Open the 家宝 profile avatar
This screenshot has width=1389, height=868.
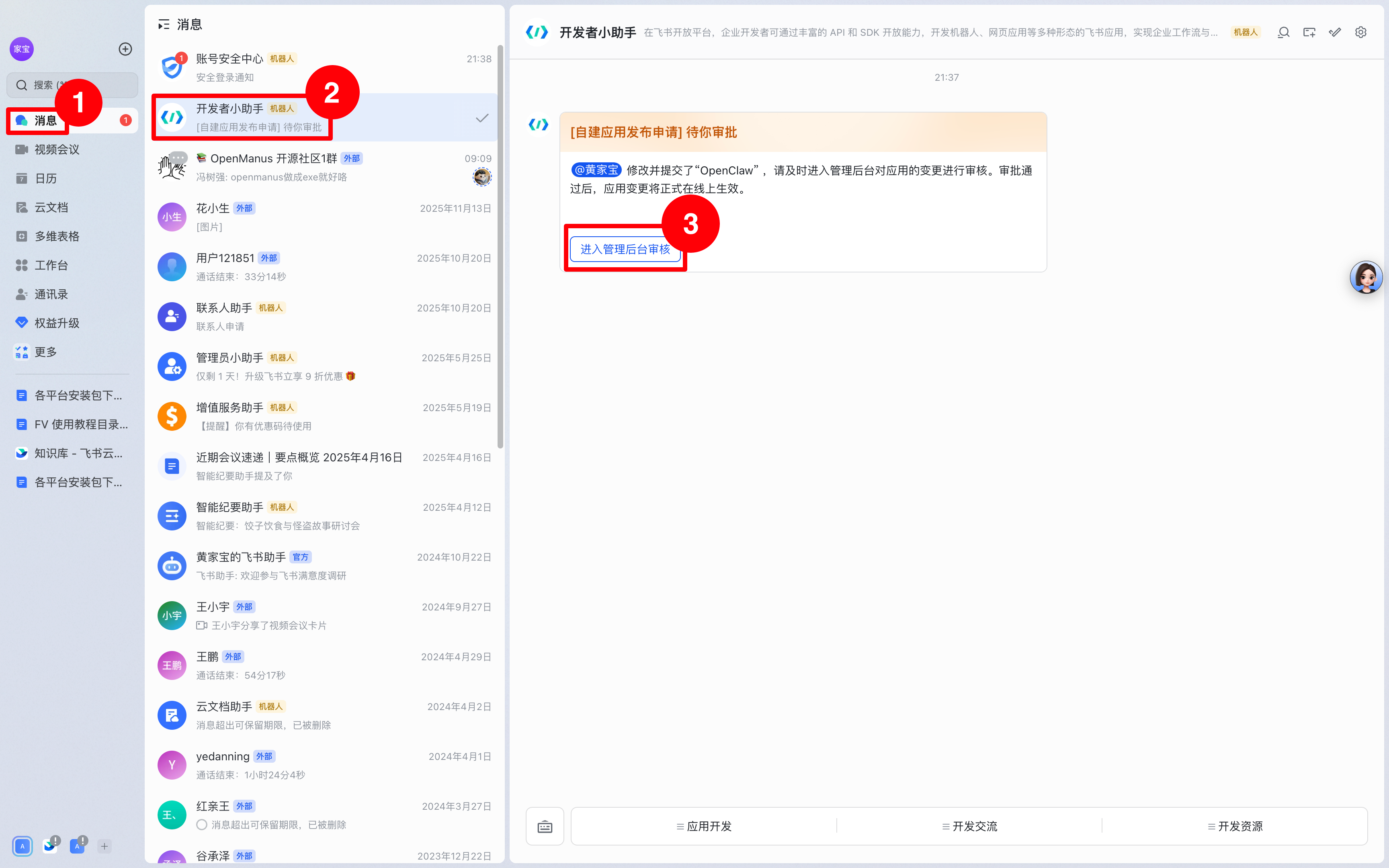click(22, 49)
